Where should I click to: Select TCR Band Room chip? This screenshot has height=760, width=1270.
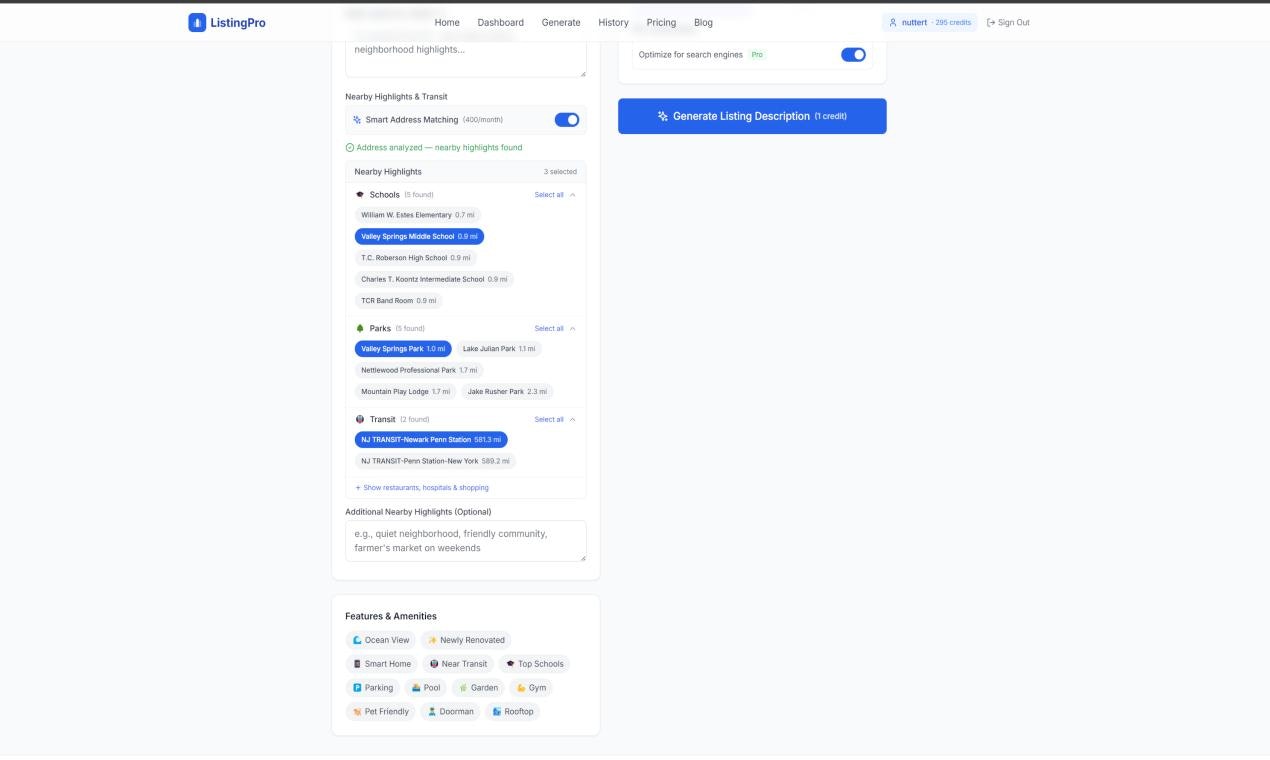pos(399,301)
